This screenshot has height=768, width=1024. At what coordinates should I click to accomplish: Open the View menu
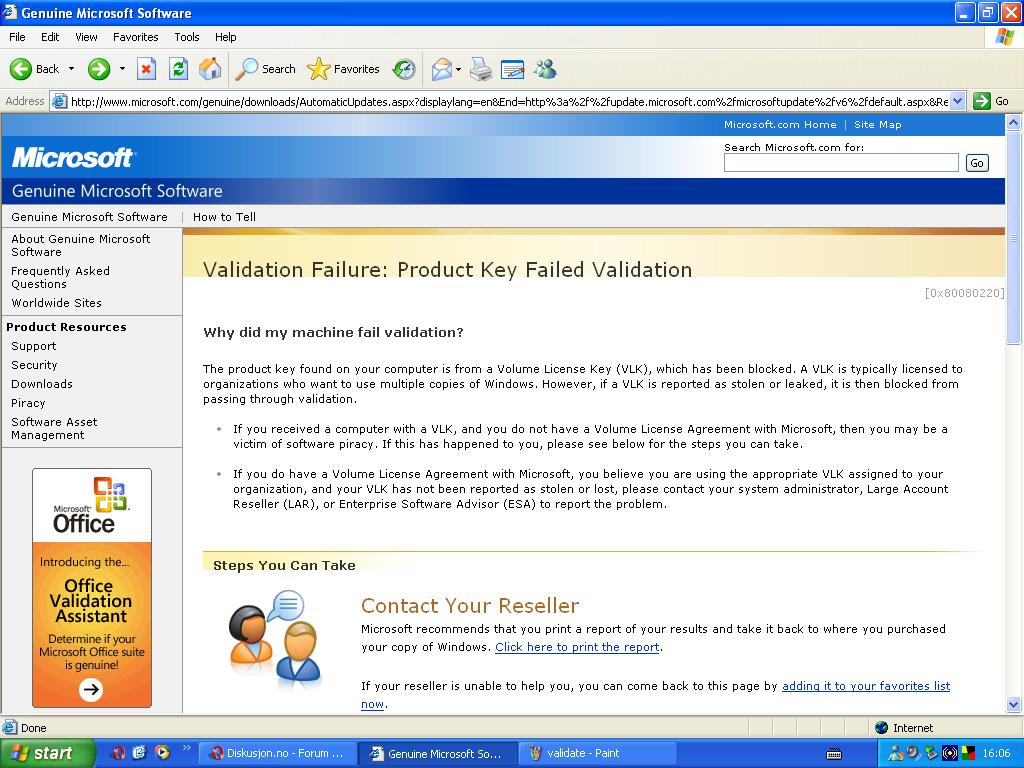point(86,37)
